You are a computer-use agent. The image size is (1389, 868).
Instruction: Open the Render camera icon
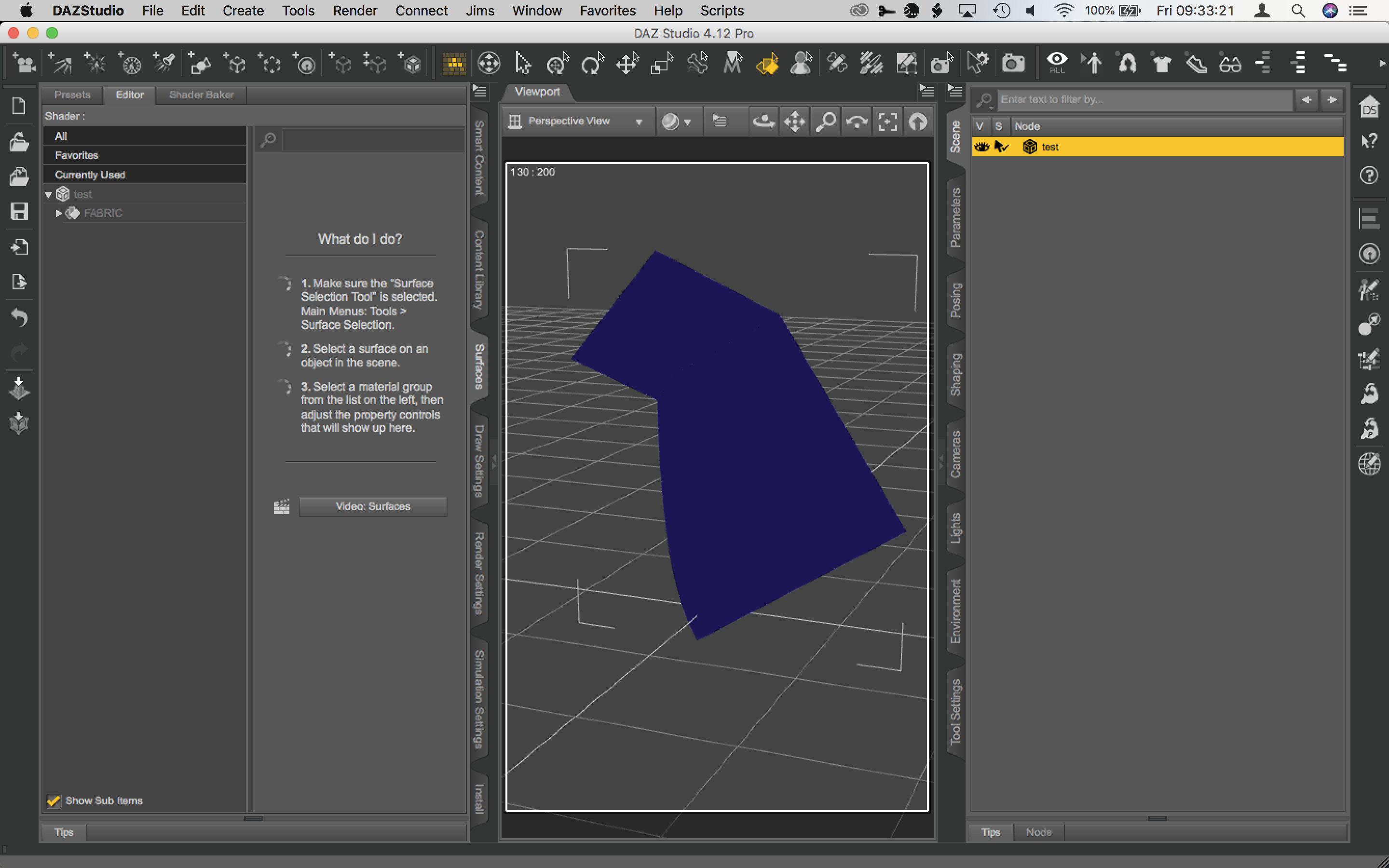[x=1014, y=63]
